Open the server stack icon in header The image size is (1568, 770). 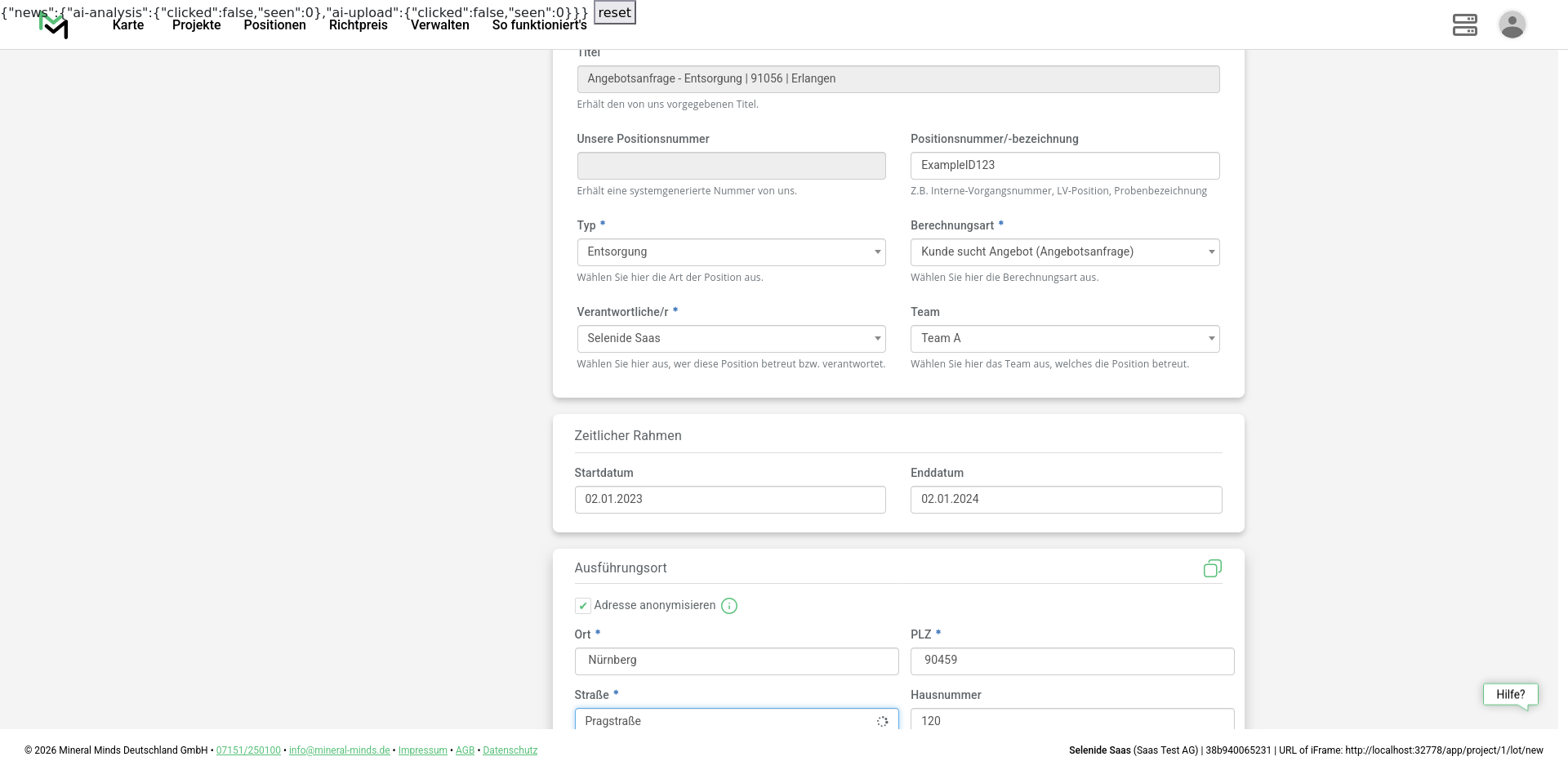coord(1464,24)
